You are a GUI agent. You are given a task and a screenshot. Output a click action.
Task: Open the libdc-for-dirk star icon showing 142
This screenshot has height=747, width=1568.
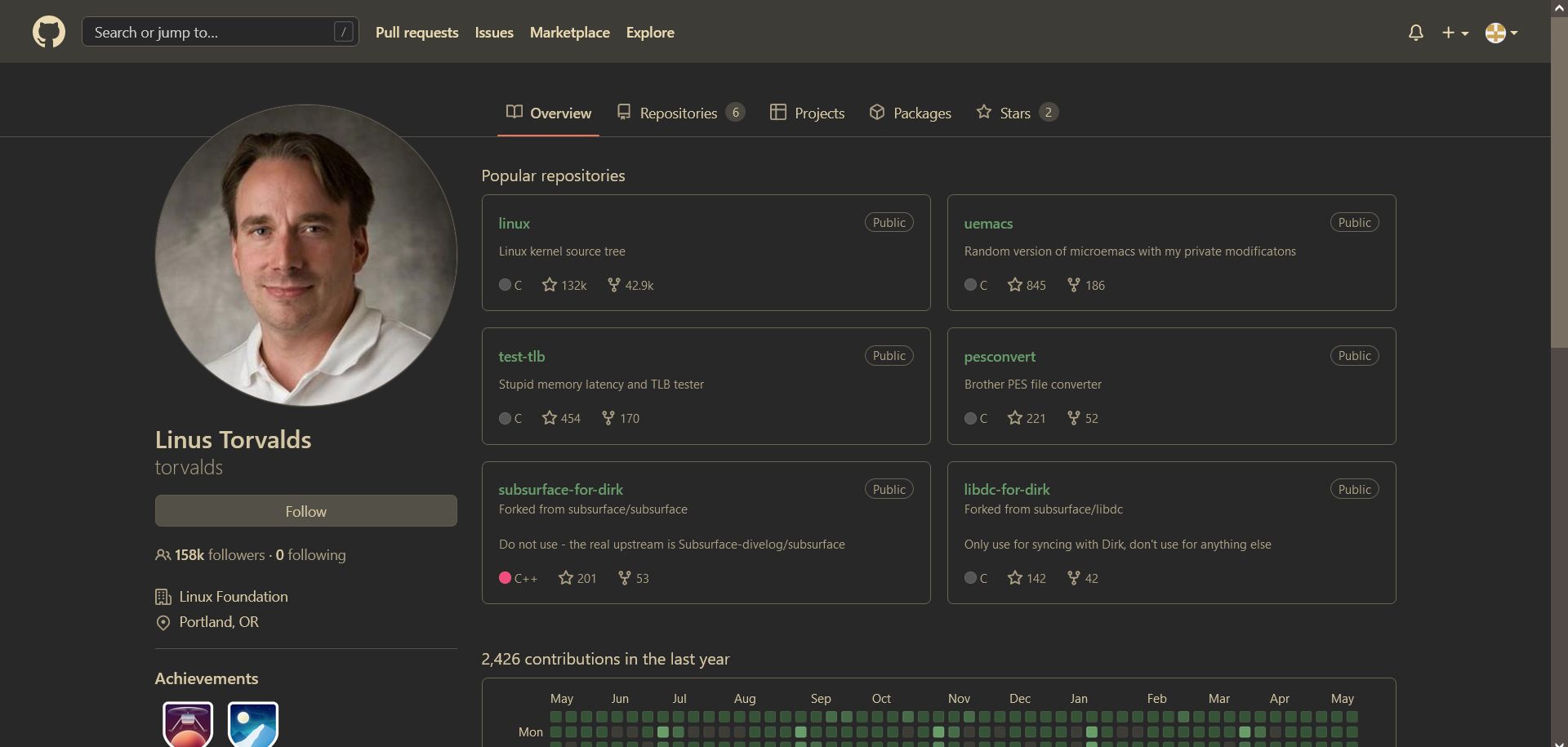pyautogui.click(x=1015, y=577)
